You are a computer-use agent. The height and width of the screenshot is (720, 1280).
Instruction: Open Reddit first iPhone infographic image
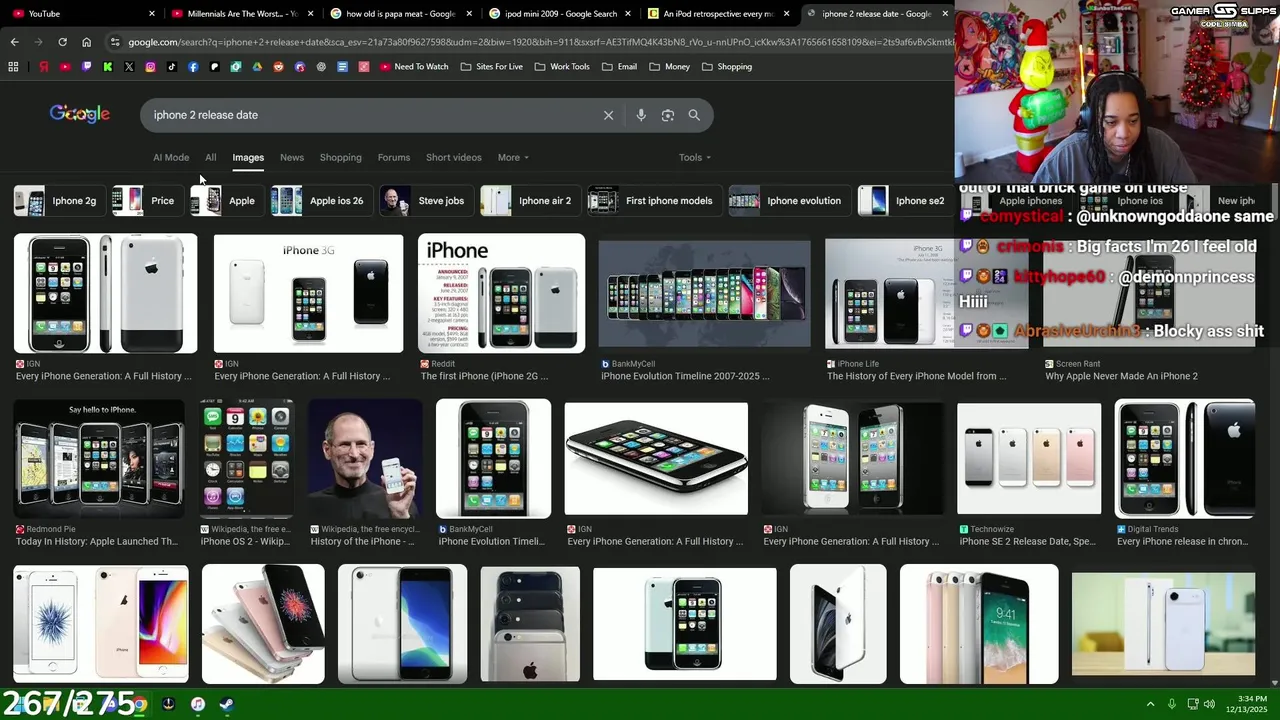[501, 294]
